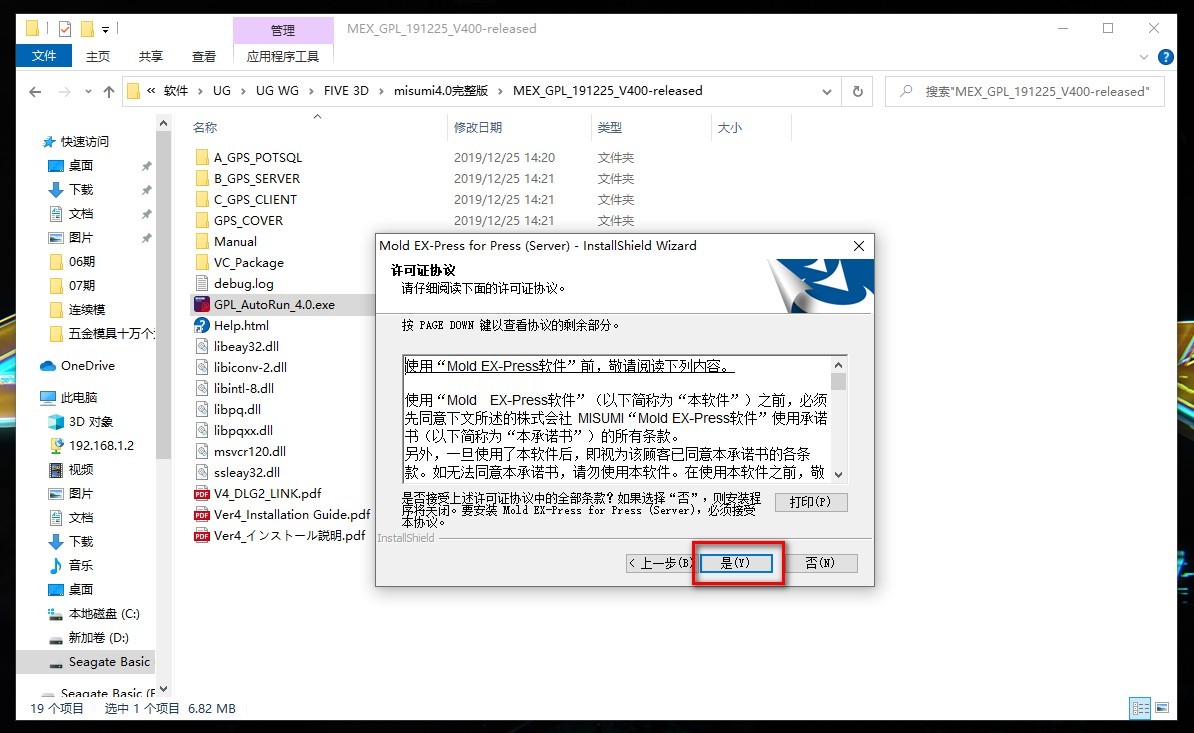Click inside the folder search box
This screenshot has width=1194, height=733.
point(1024,91)
